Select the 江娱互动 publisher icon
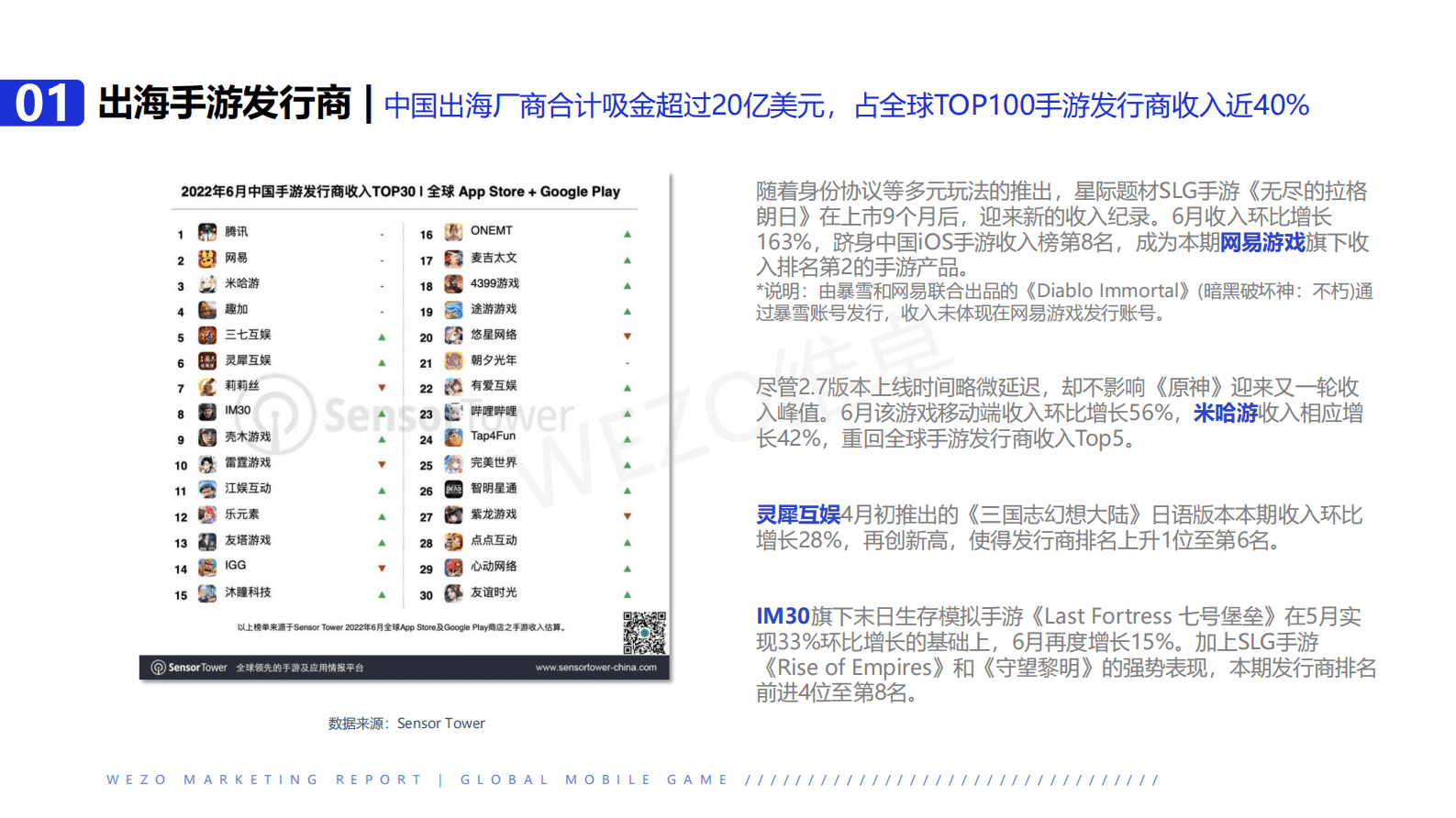Image resolution: width=1456 pixels, height=818 pixels. (208, 490)
